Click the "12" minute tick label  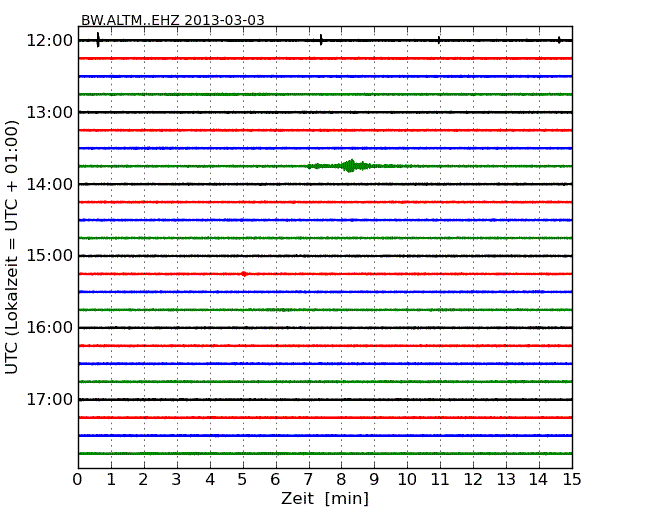point(473,480)
